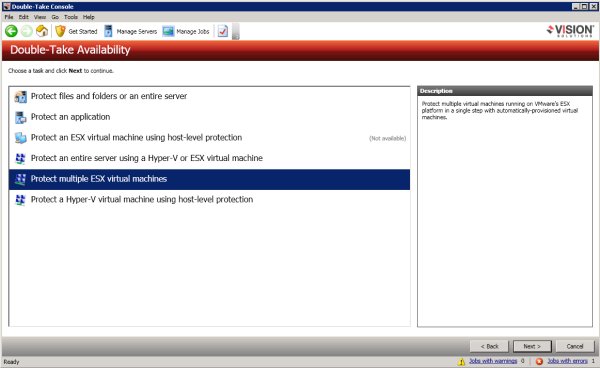Click the Next button
The width and height of the screenshot is (600, 368).
pos(532,346)
